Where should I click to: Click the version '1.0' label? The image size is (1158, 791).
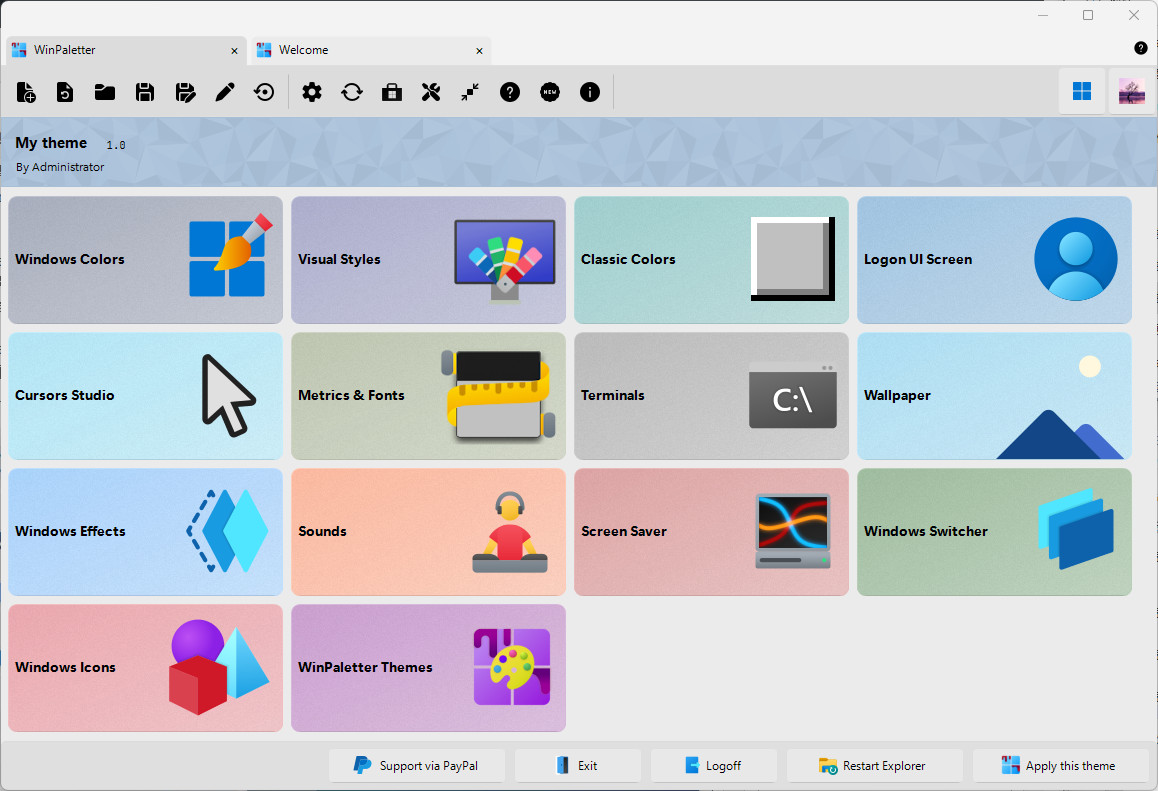116,145
